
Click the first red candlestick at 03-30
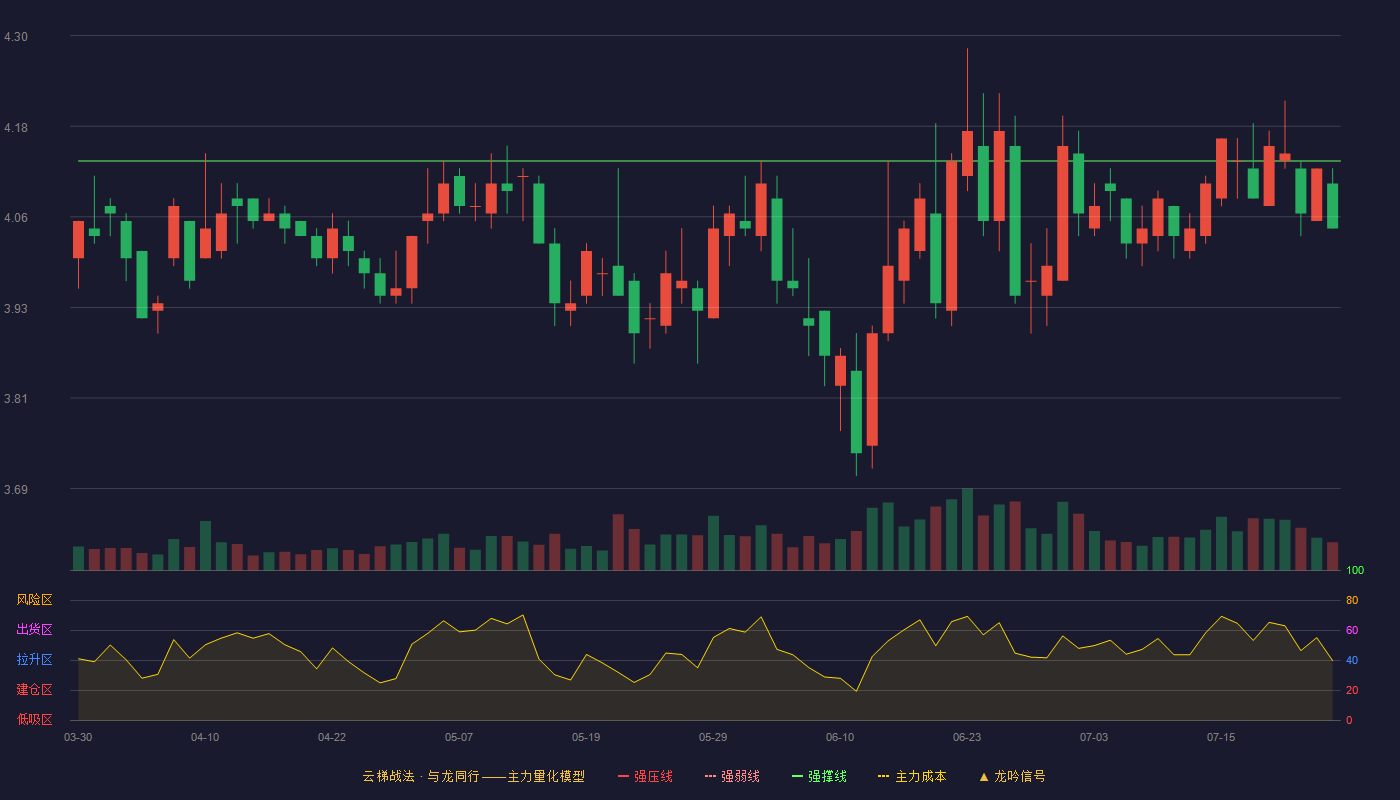[78, 239]
